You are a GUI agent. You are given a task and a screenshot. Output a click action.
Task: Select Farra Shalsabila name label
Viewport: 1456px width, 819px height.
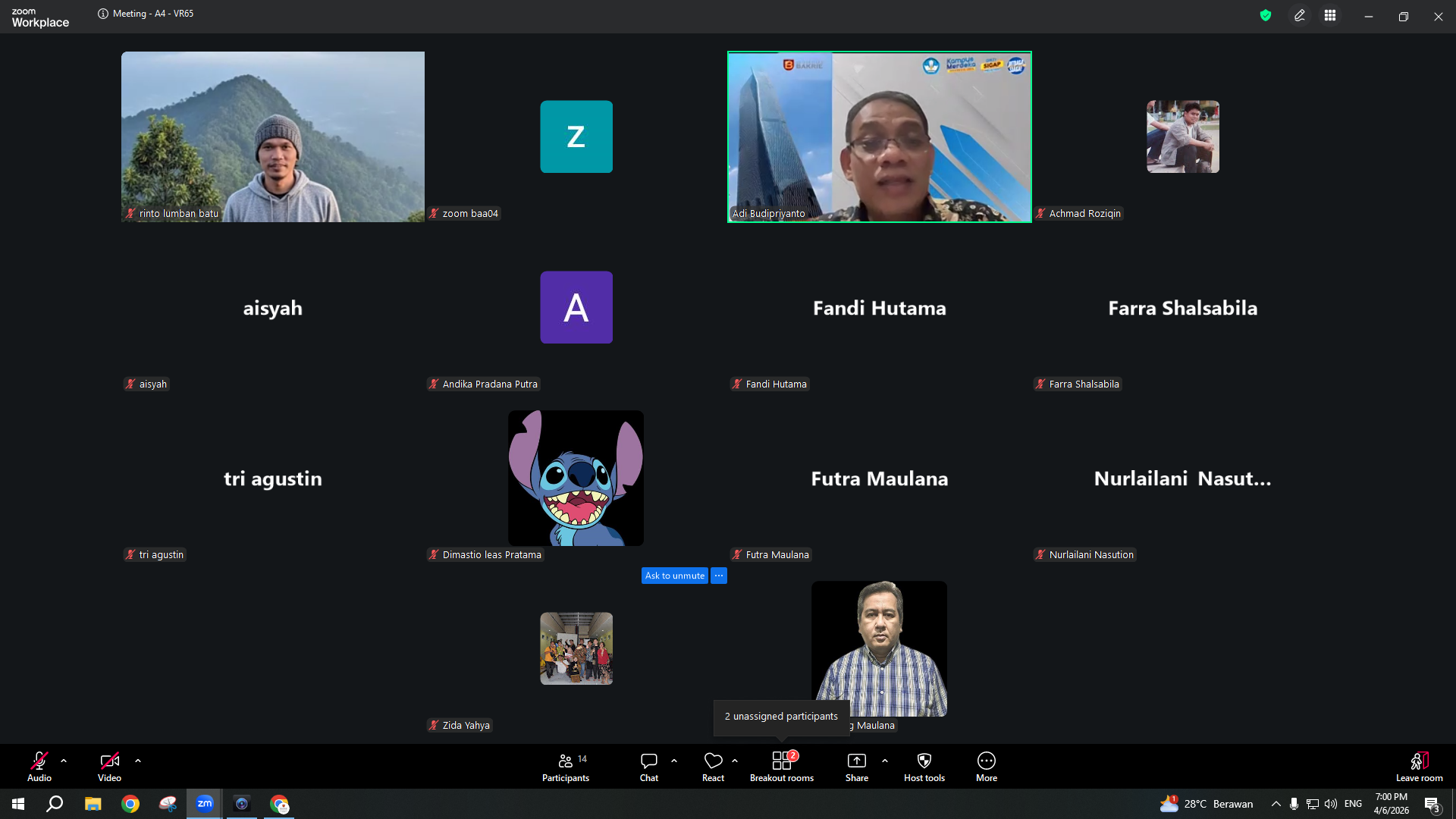[1078, 384]
